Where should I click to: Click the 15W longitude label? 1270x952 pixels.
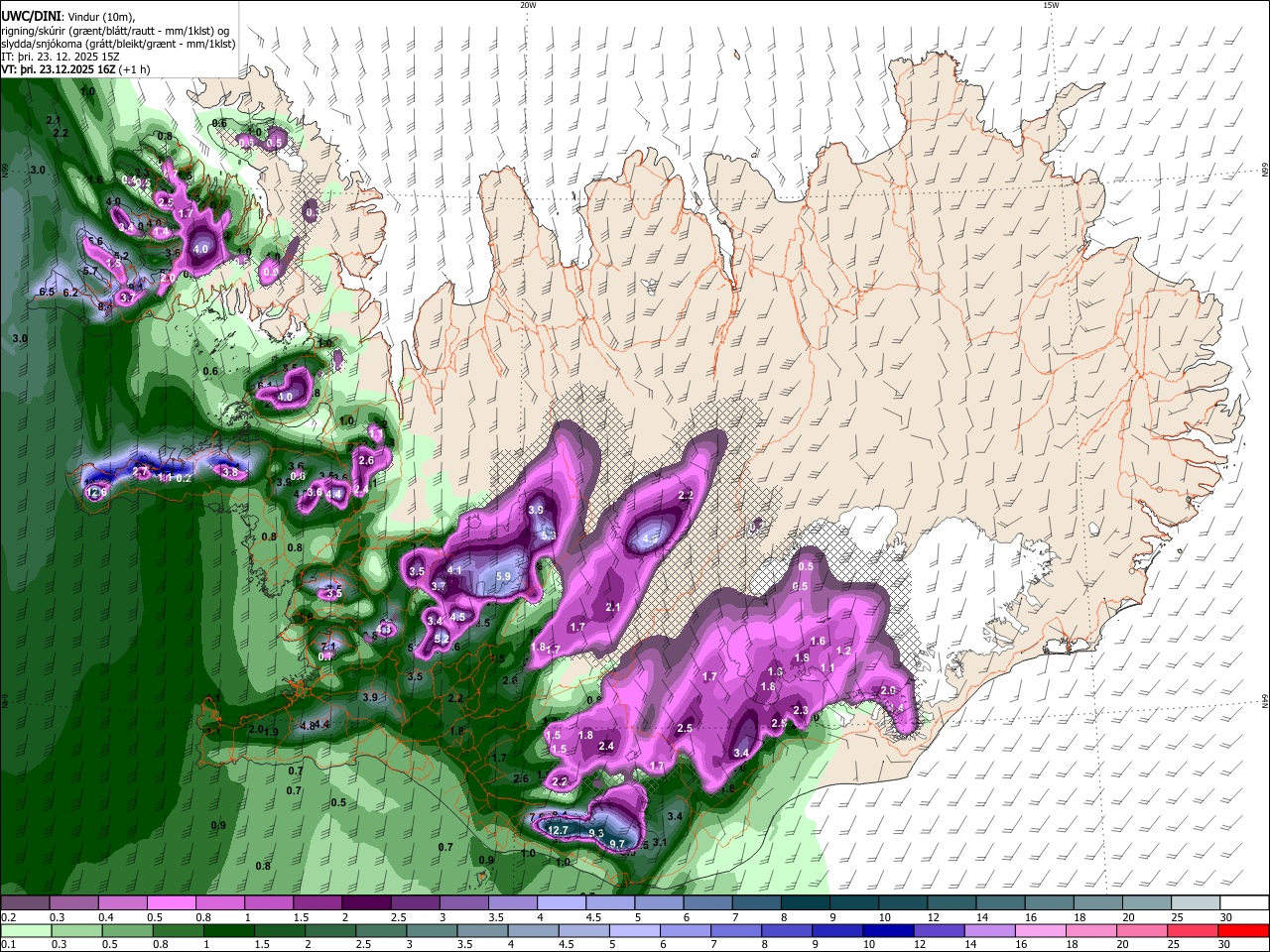point(1051,5)
